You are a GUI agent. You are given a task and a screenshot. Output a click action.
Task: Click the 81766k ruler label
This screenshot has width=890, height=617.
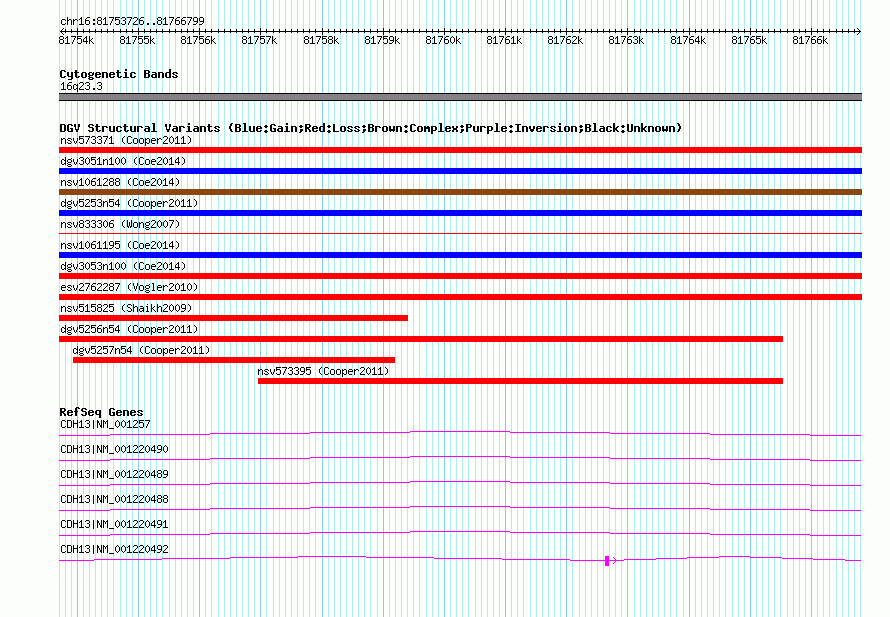point(810,40)
